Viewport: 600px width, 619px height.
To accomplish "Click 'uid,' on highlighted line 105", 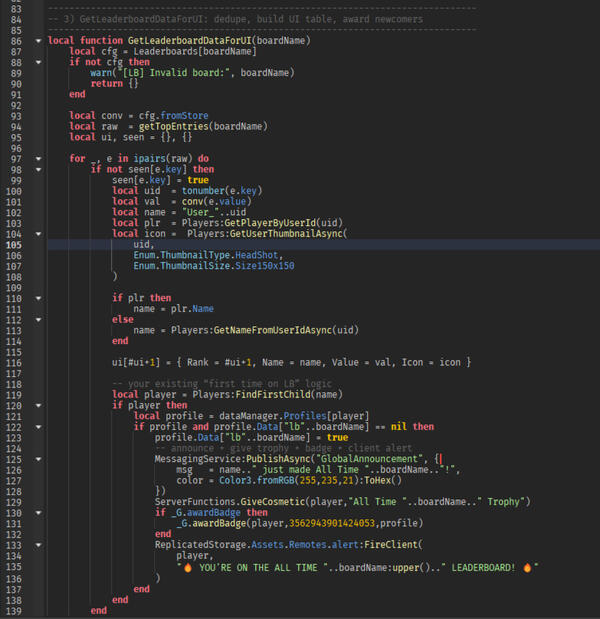I will click(x=144, y=245).
